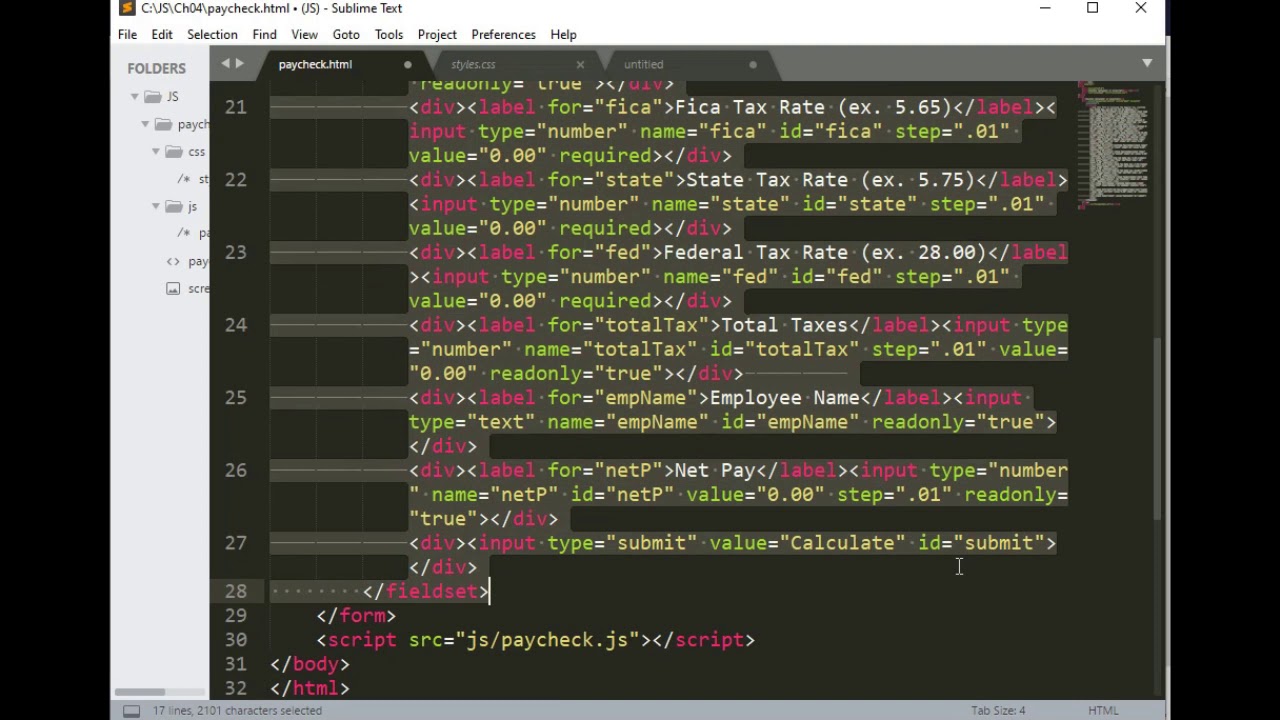
Task: Click line number 28 in gutter
Action: click(x=235, y=591)
